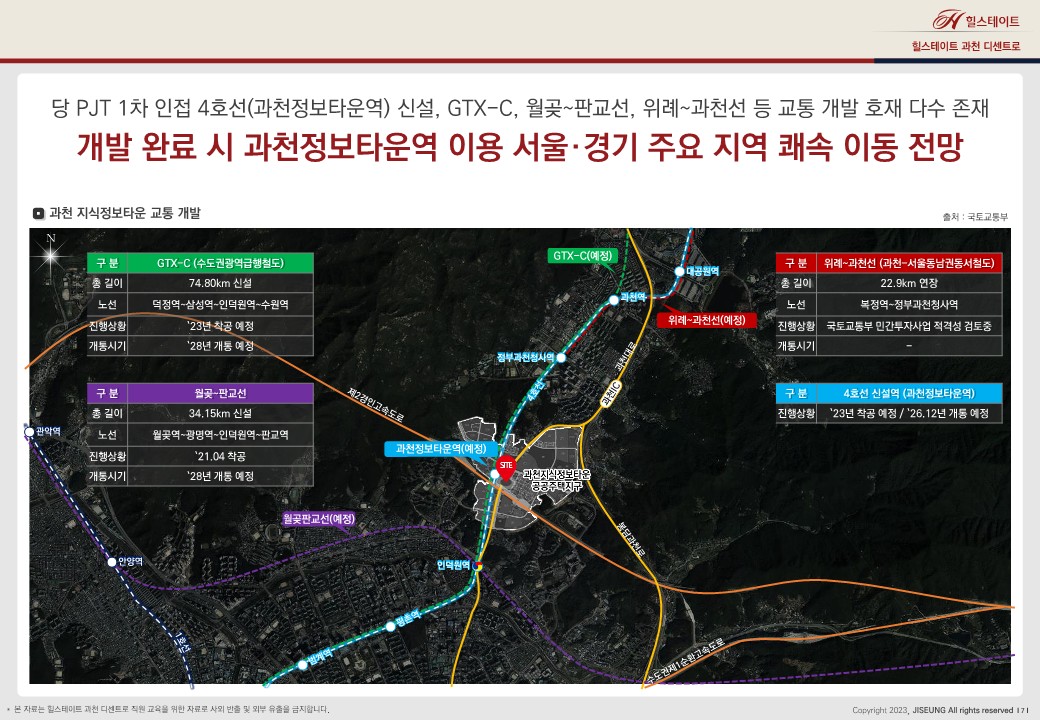The width and height of the screenshot is (1040, 720).
Task: Click the 관악역 station dot
Action: [28, 432]
